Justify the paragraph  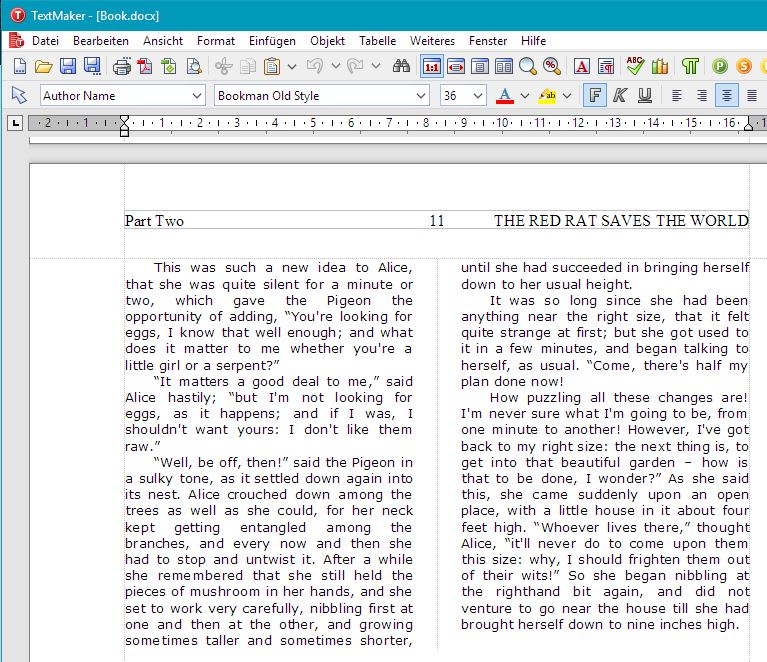752,95
